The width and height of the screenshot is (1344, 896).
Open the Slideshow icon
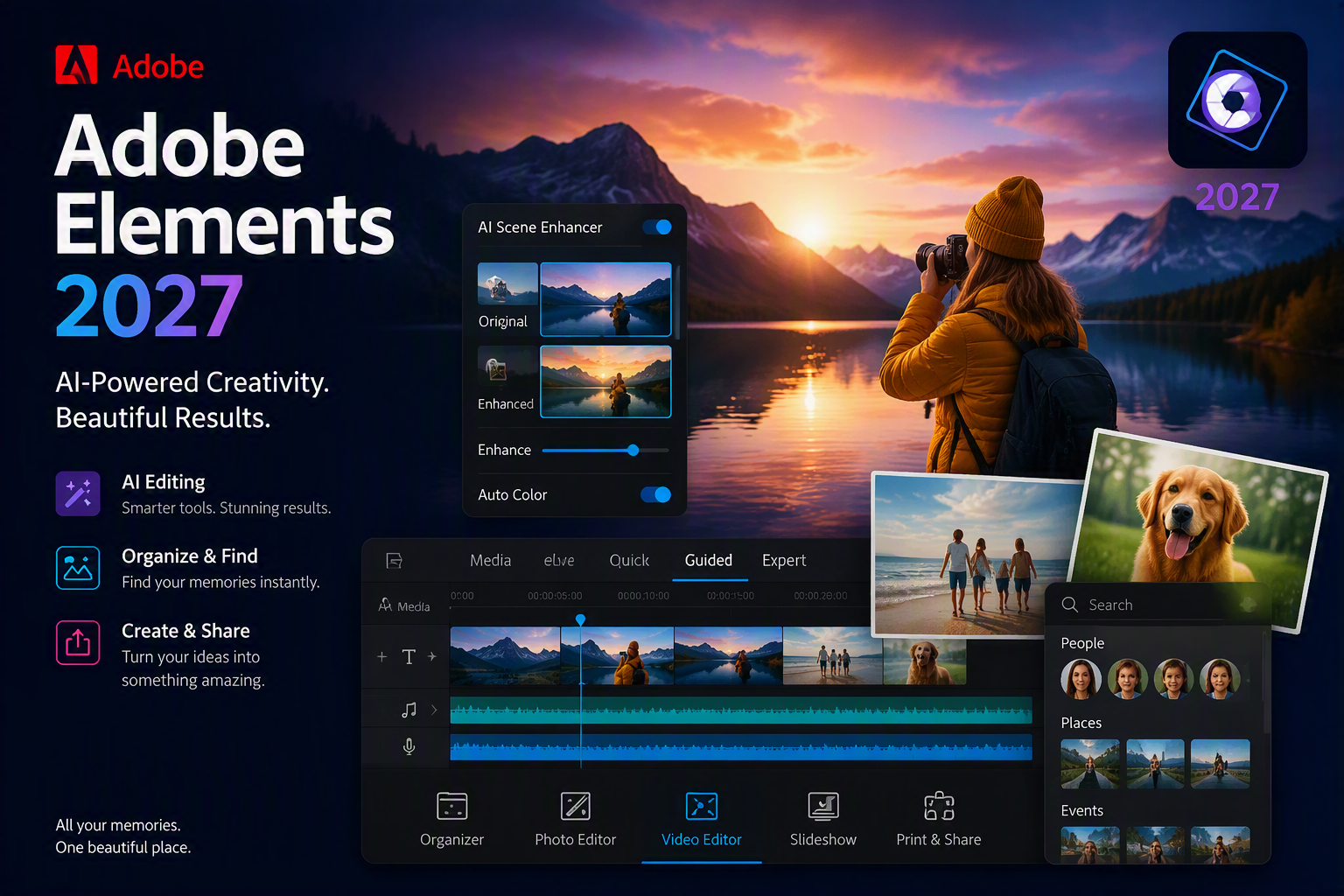(823, 806)
